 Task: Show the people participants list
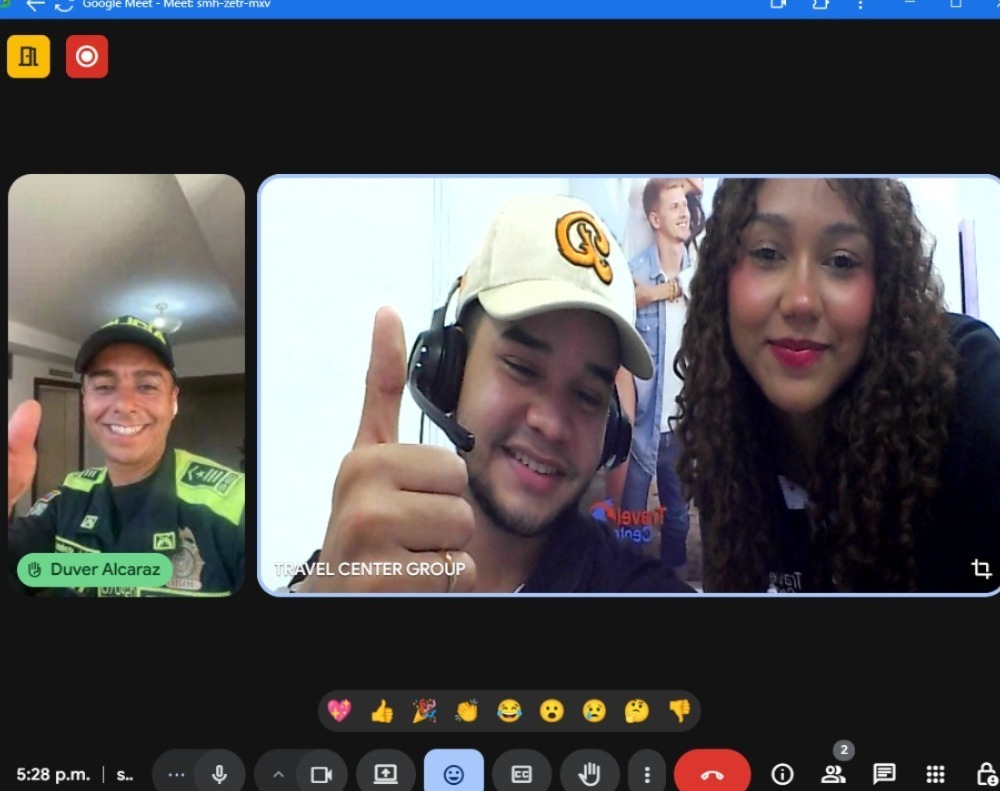coord(833,774)
